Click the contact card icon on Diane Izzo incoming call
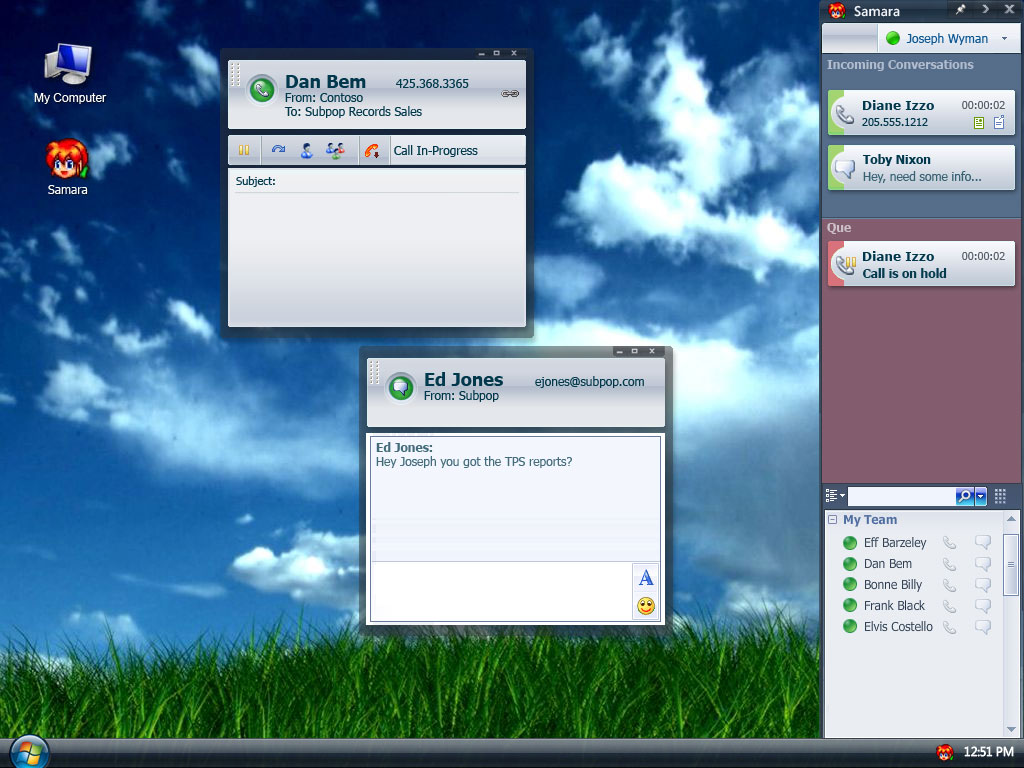1024x768 pixels. click(978, 123)
